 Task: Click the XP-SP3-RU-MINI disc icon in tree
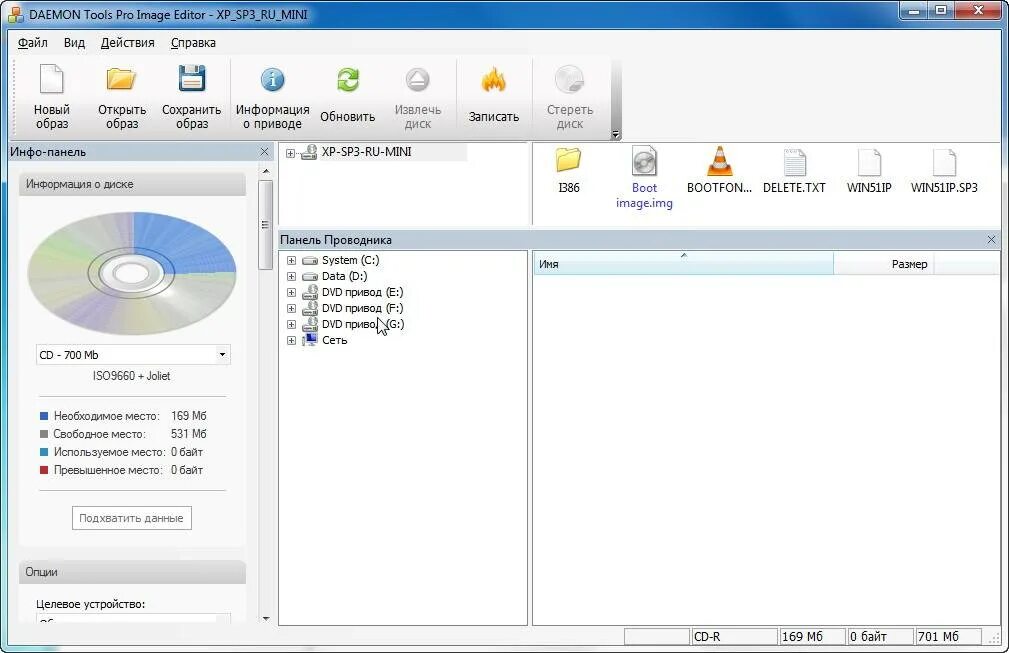point(310,152)
